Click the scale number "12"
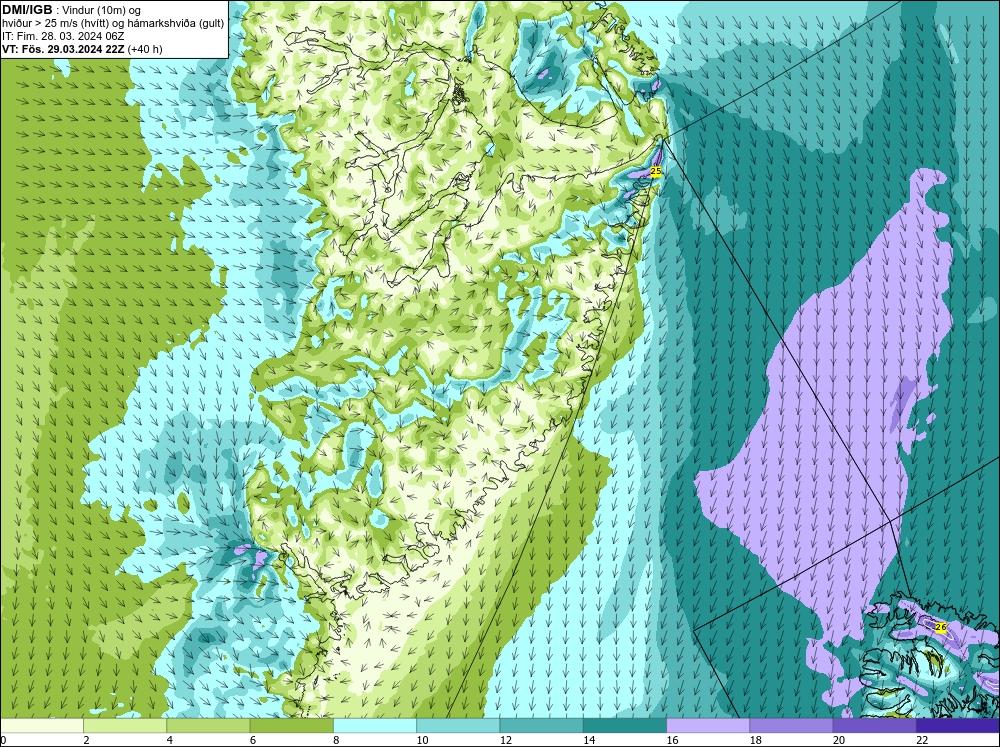The height and width of the screenshot is (747, 1000). (x=506, y=739)
